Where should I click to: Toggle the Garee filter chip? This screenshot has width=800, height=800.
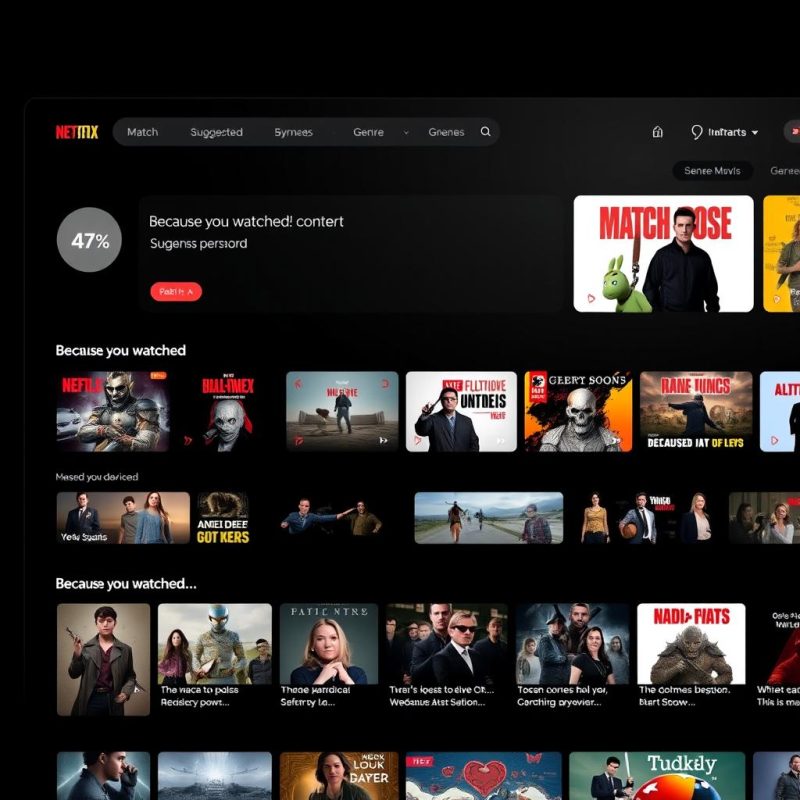786,170
